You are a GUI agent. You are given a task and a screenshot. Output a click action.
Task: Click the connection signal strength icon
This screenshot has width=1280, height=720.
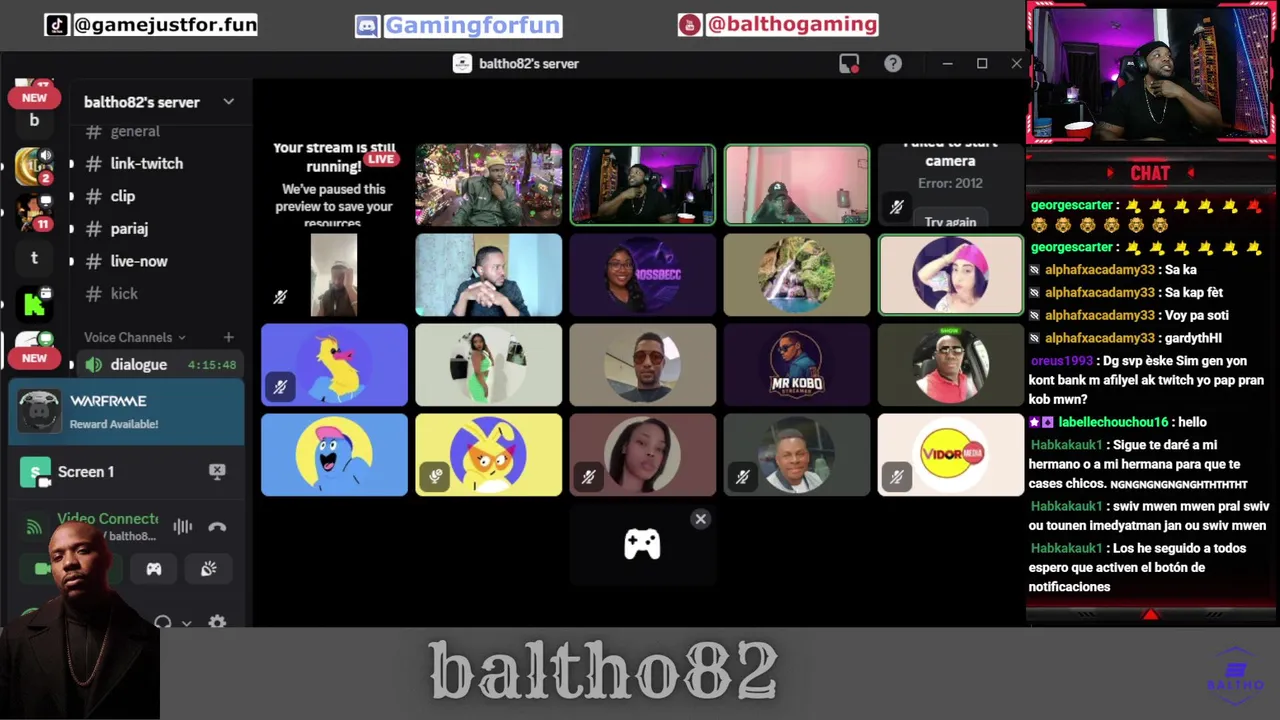click(x=34, y=527)
